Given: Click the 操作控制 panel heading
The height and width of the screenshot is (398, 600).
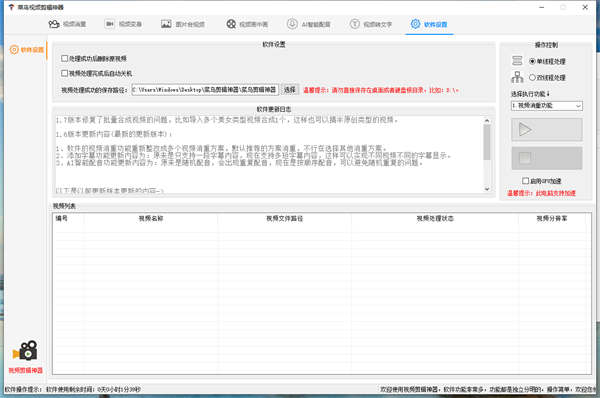Looking at the screenshot, I should pos(546,45).
